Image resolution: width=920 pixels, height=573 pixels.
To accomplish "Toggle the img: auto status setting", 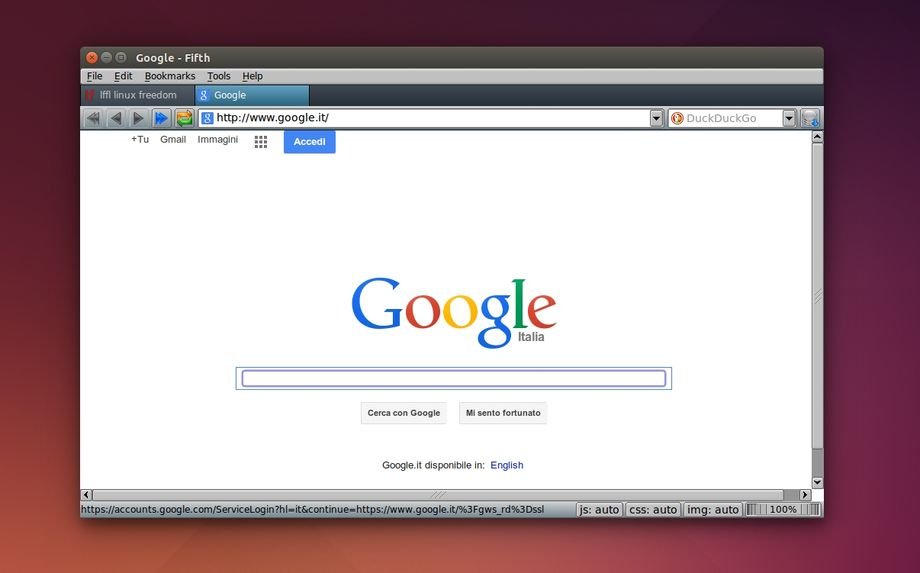I will click(x=712, y=510).
